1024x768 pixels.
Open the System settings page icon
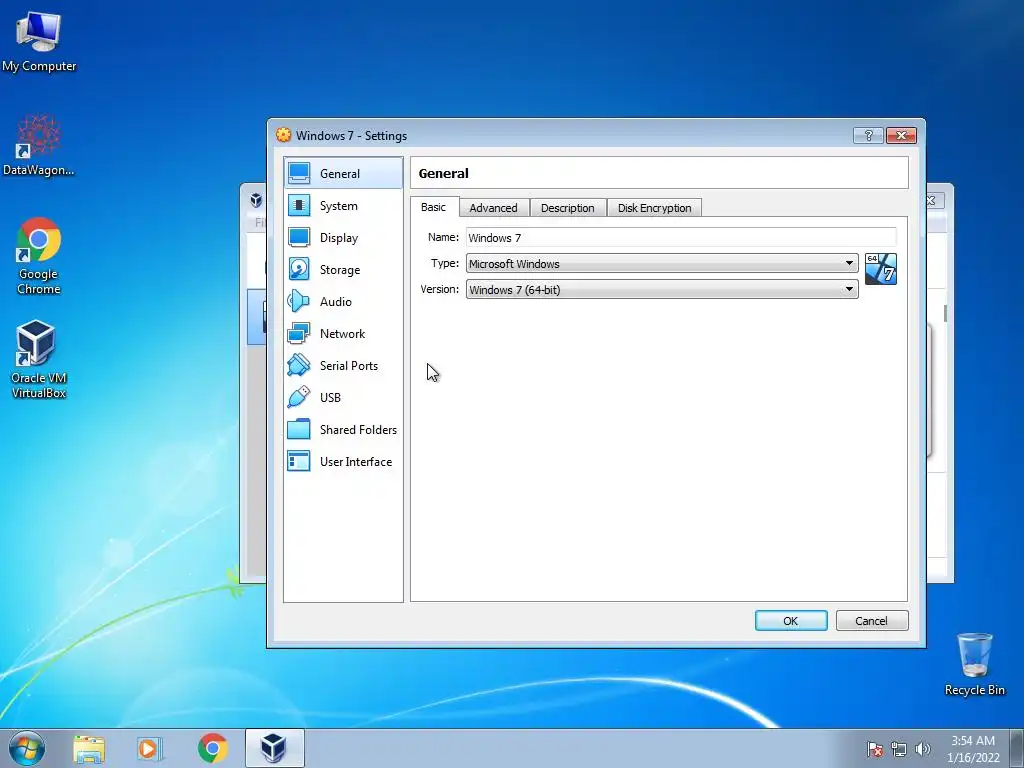pos(299,205)
